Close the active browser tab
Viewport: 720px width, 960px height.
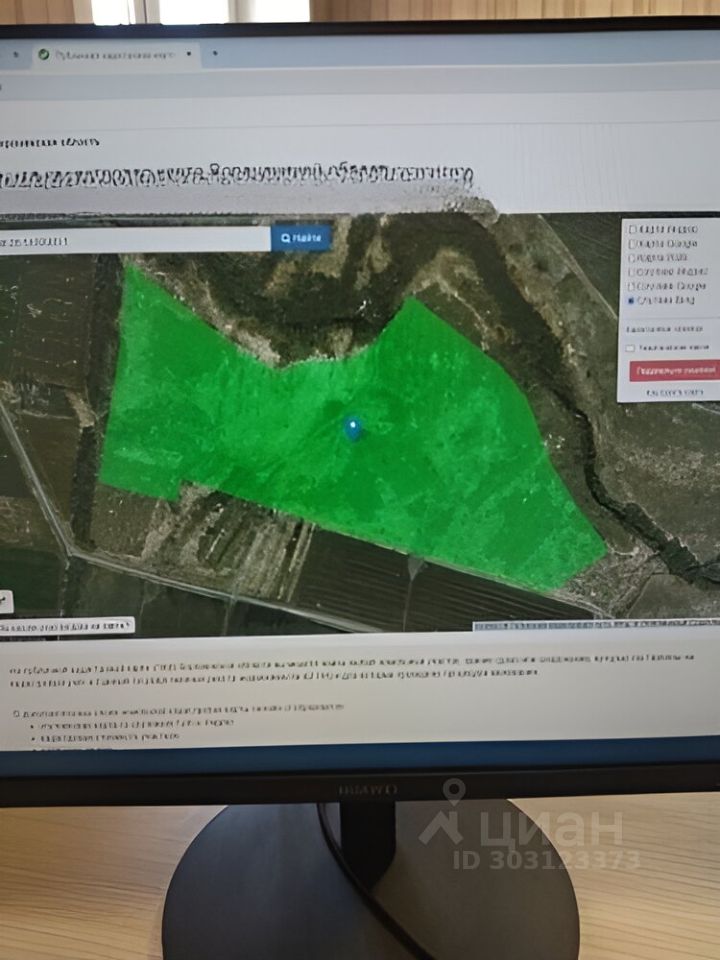pyautogui.click(x=189, y=54)
